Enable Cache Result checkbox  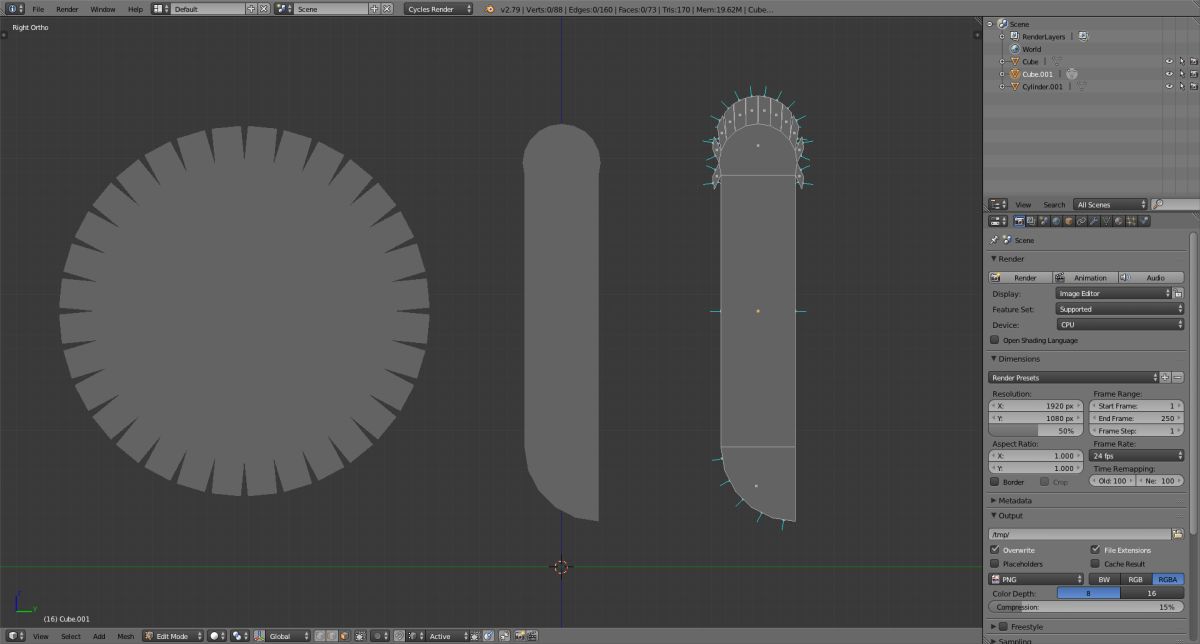[x=1095, y=564]
